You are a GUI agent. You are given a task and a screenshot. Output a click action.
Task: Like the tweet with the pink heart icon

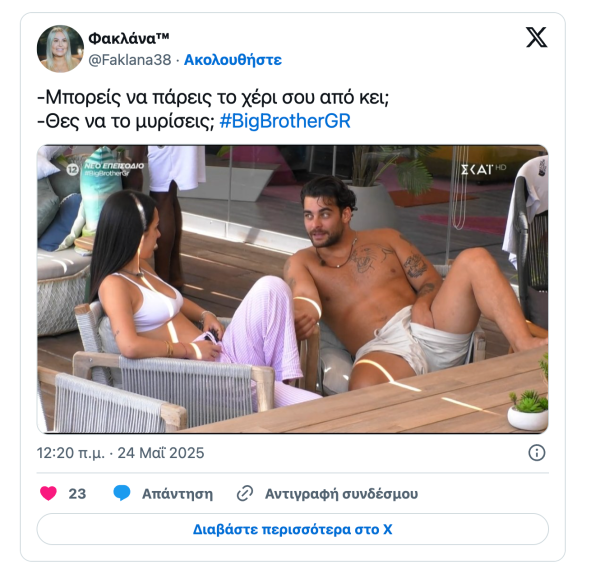pyautogui.click(x=49, y=493)
